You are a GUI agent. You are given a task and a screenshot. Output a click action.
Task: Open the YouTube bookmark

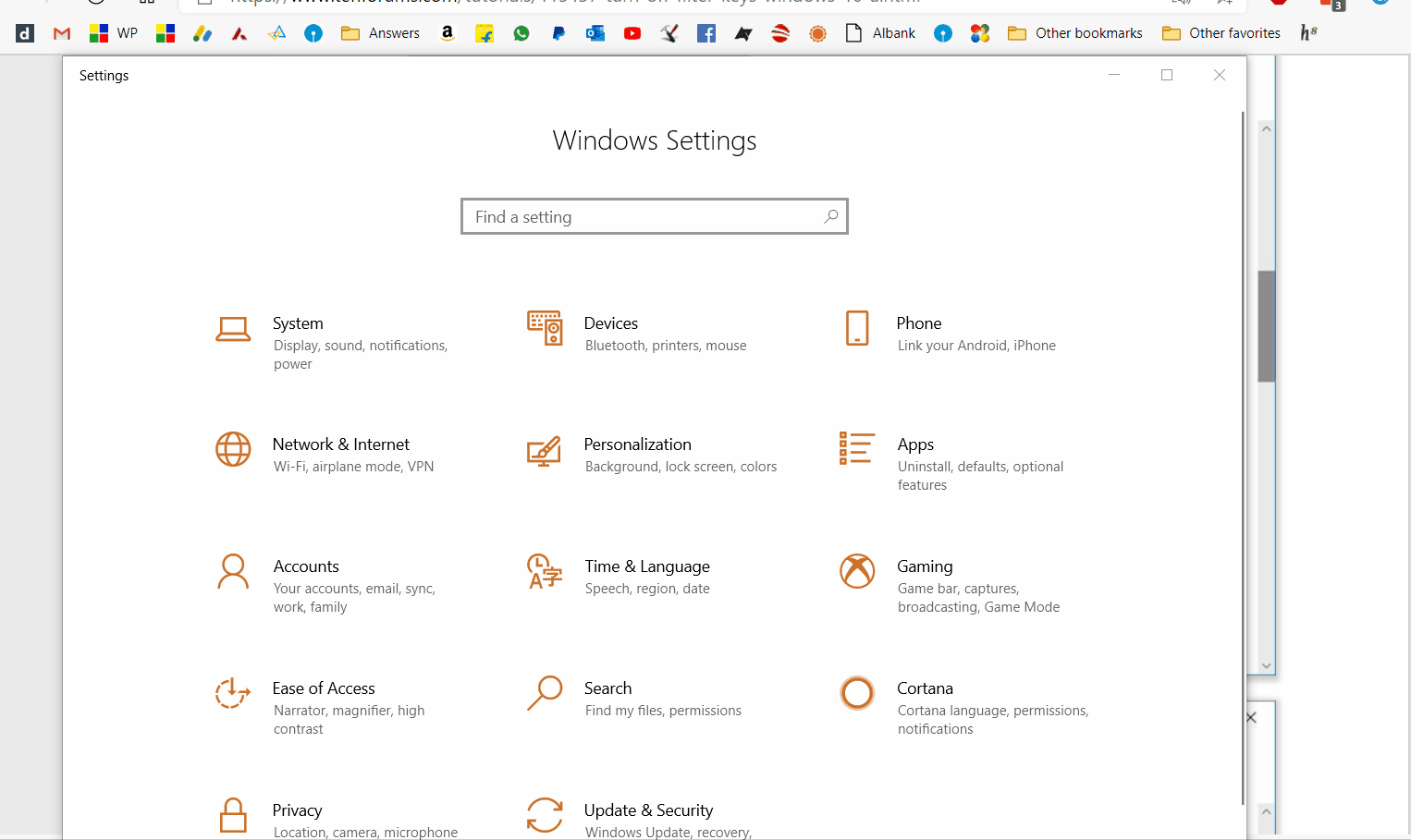click(x=632, y=33)
